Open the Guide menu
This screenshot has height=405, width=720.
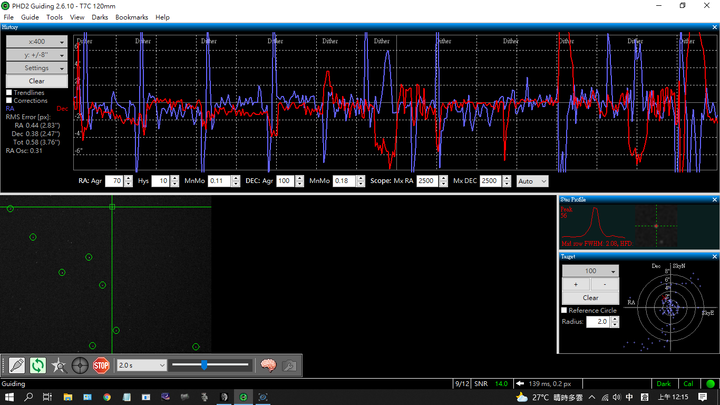point(30,17)
